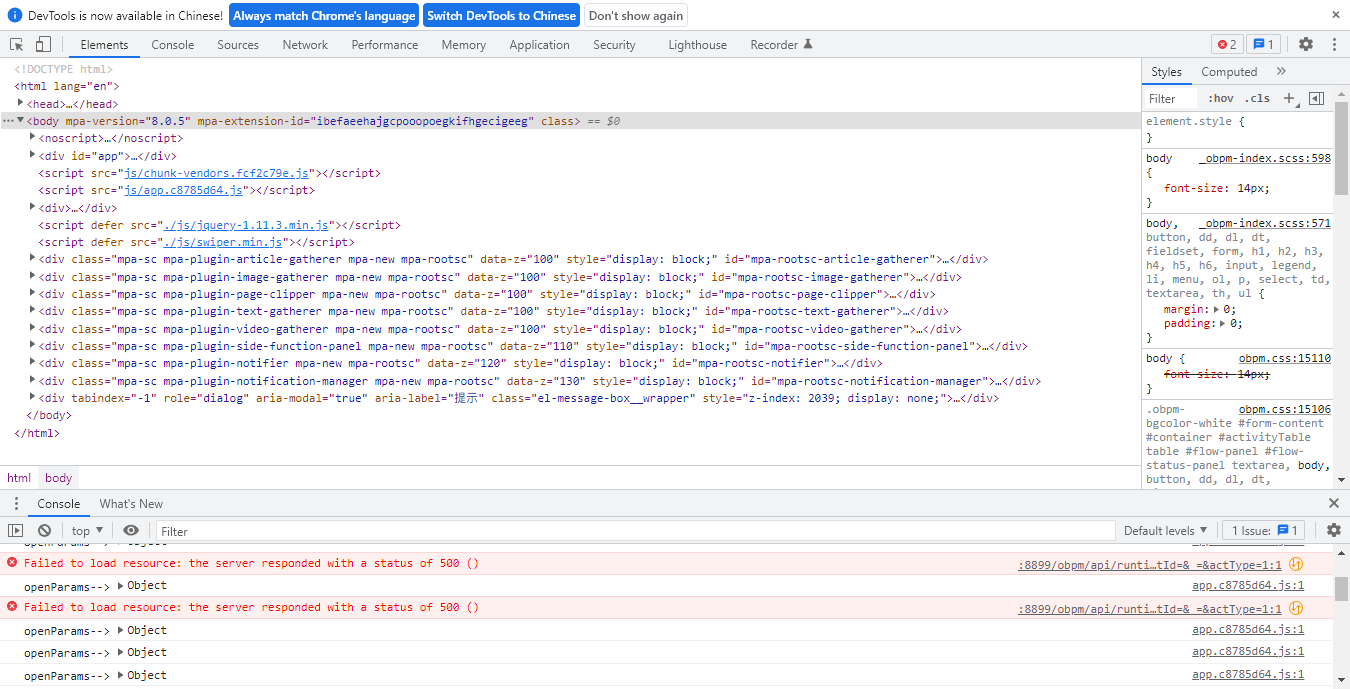
Task: Expand the mpa-rootsc-notifier div node
Action: [x=33, y=362]
